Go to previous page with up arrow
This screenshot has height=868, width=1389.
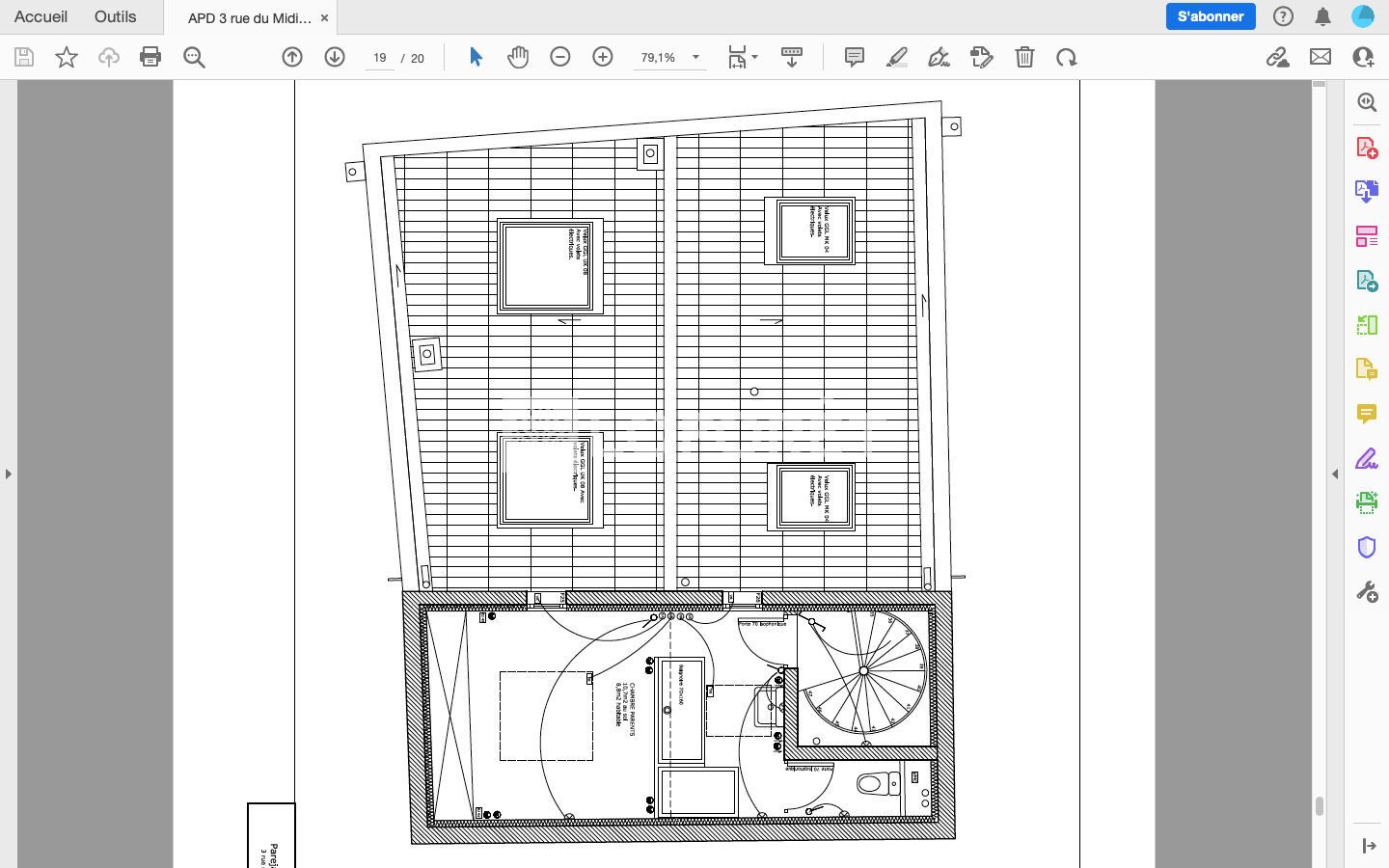point(292,57)
